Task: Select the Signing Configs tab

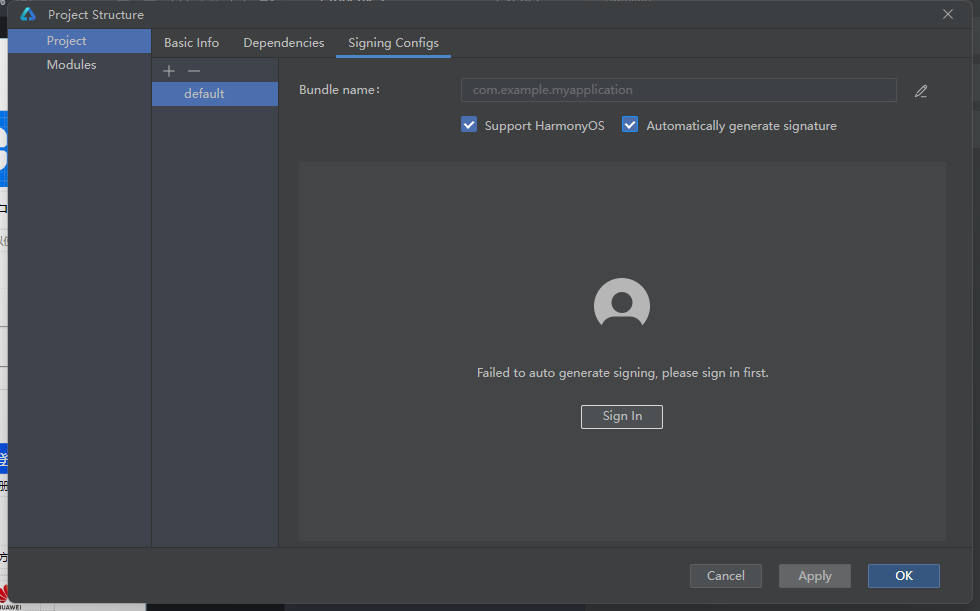Action: click(393, 42)
